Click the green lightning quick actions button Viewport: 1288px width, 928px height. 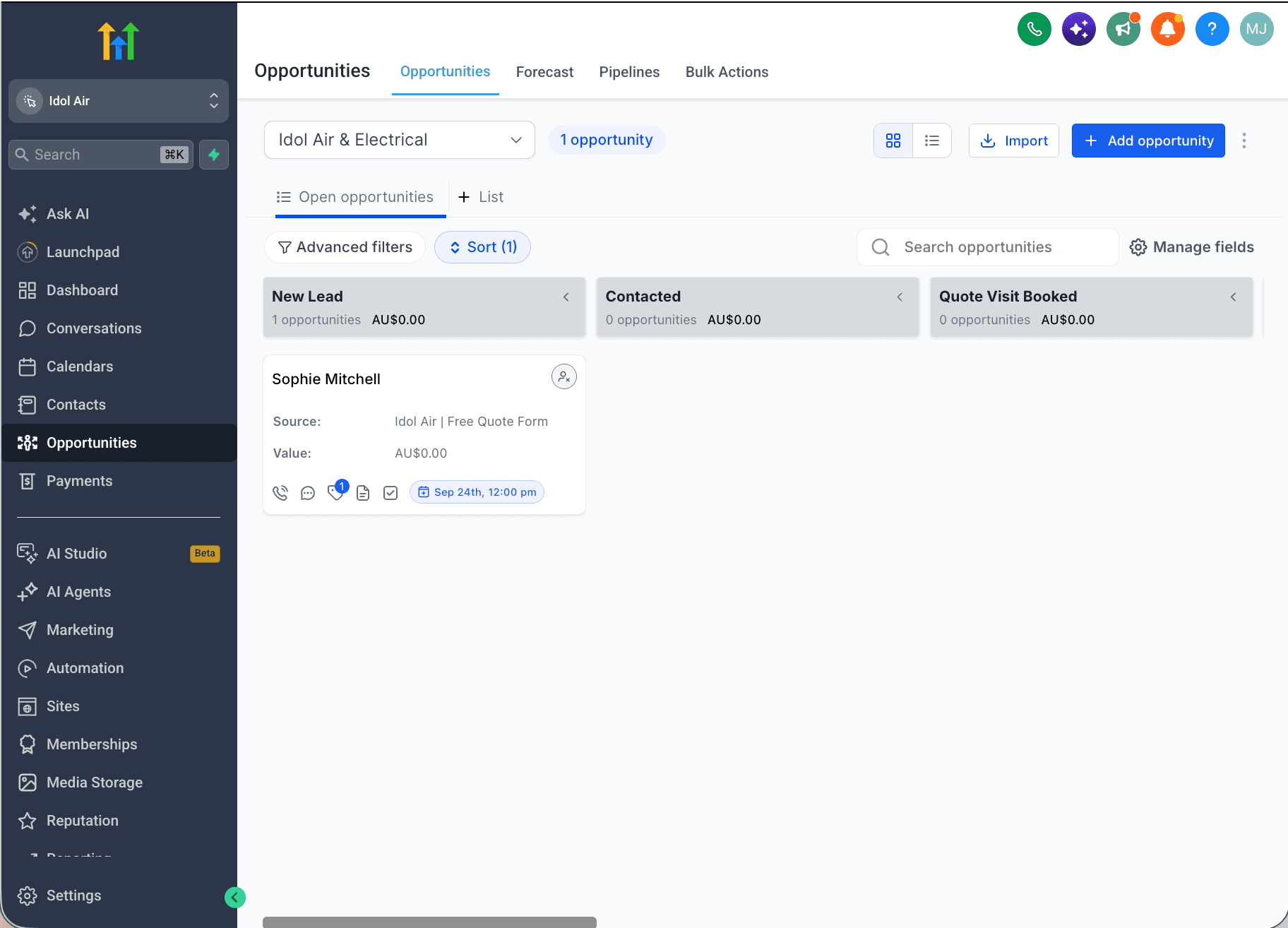[214, 155]
